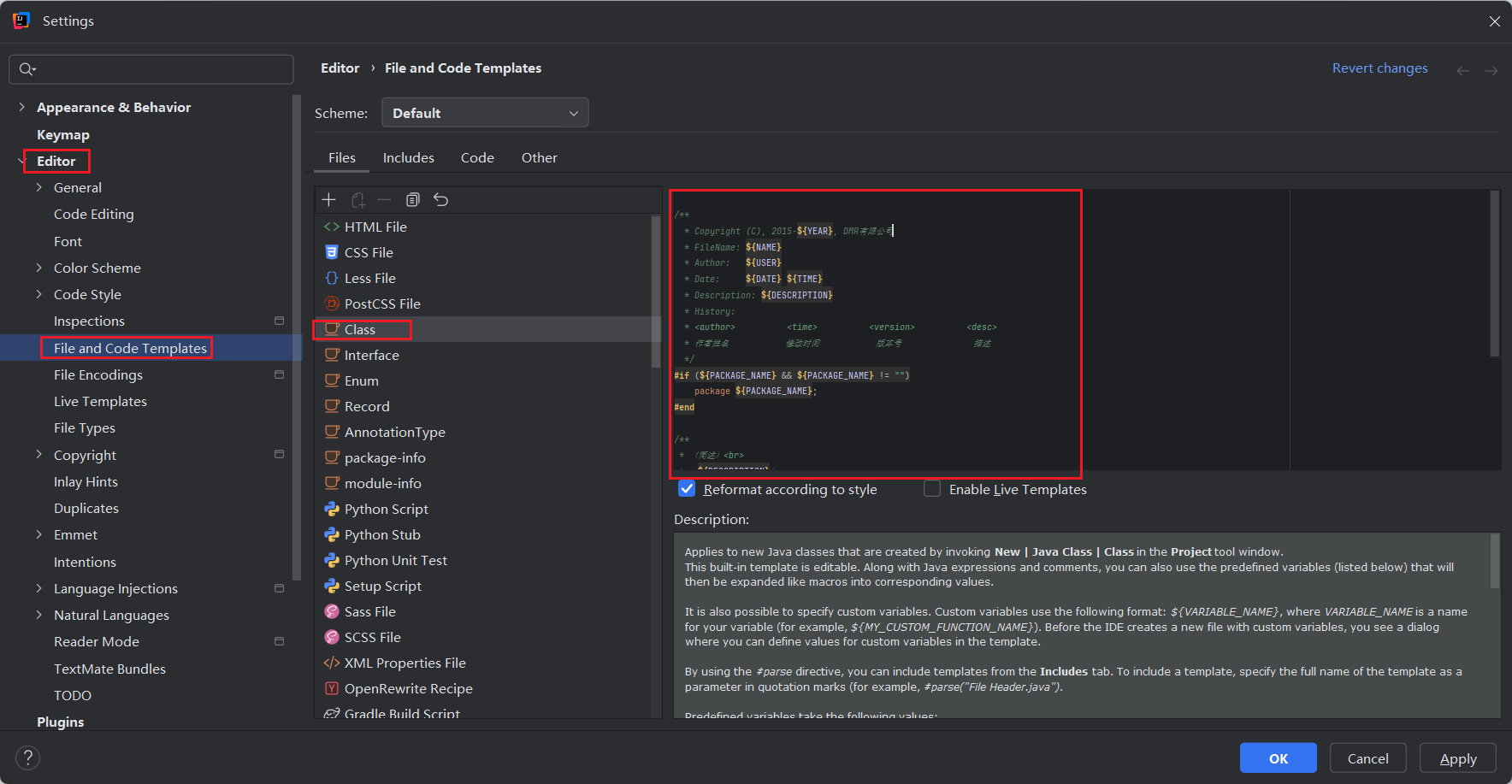Click the File Encodings project-level icon
The width and height of the screenshot is (1512, 784).
279,374
